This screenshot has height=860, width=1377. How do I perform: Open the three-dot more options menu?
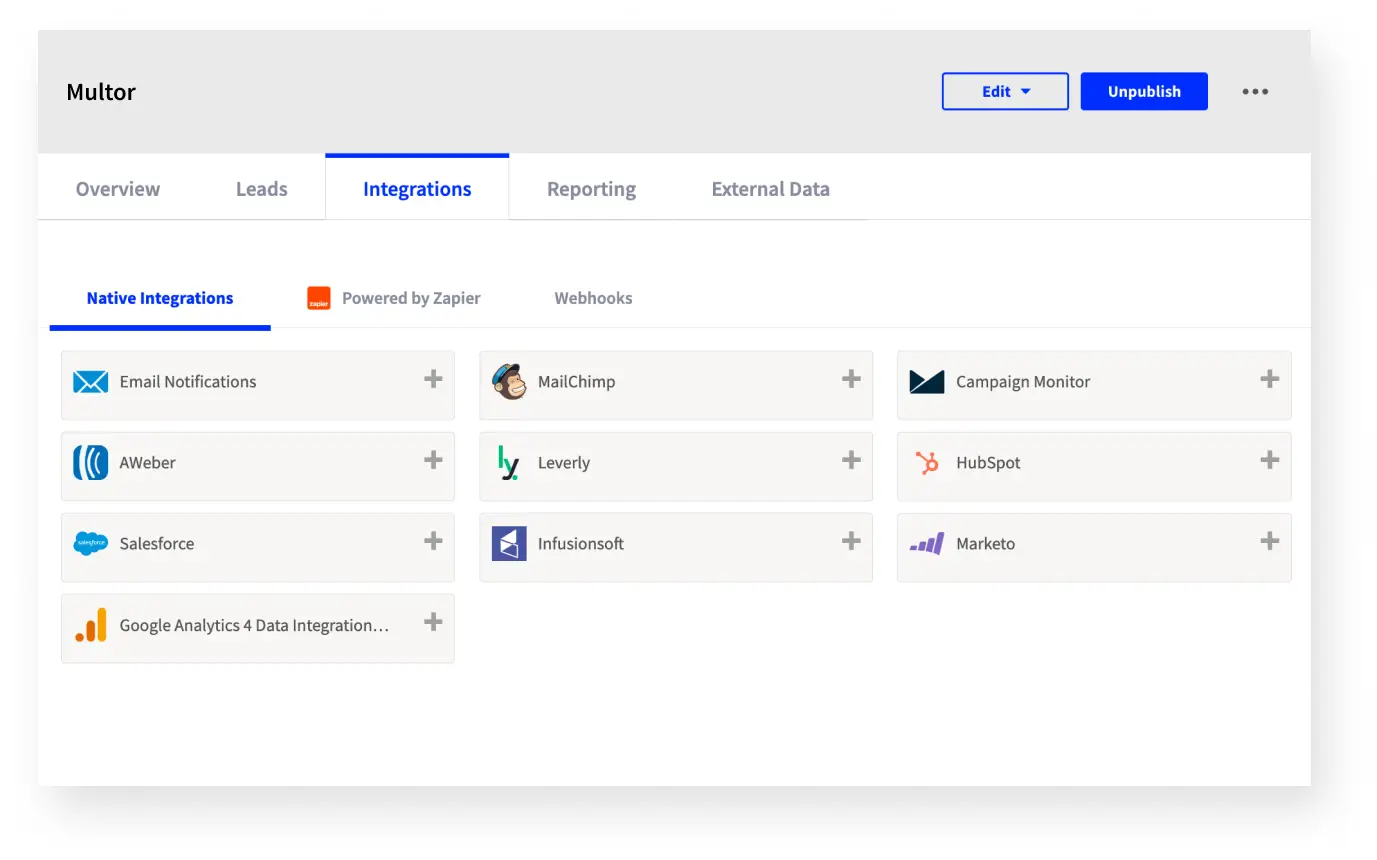(1255, 91)
